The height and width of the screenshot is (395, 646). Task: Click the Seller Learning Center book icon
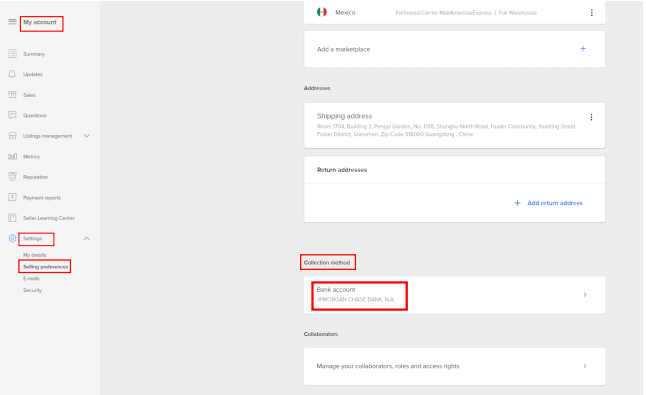coord(12,217)
